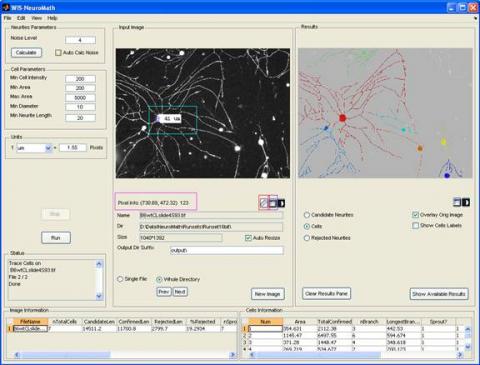
Task: Click the contrast icon in the Results panel
Action: click(x=466, y=202)
